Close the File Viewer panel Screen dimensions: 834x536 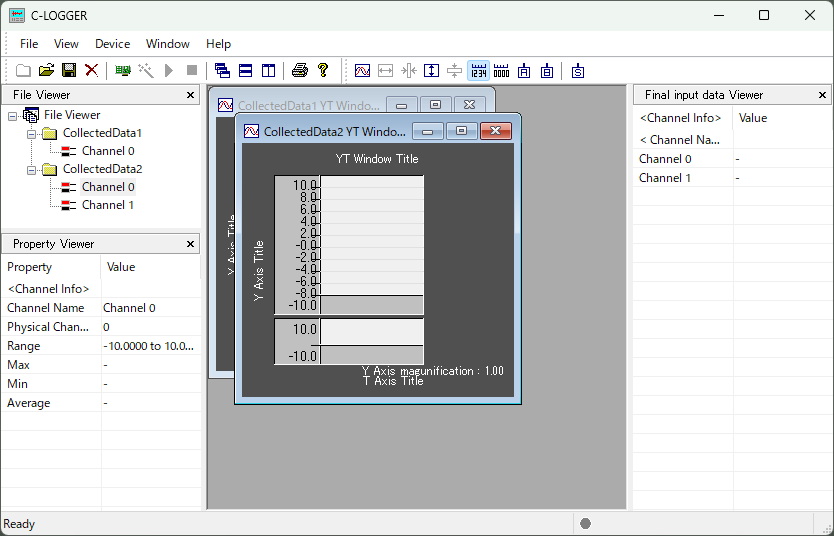click(x=191, y=95)
